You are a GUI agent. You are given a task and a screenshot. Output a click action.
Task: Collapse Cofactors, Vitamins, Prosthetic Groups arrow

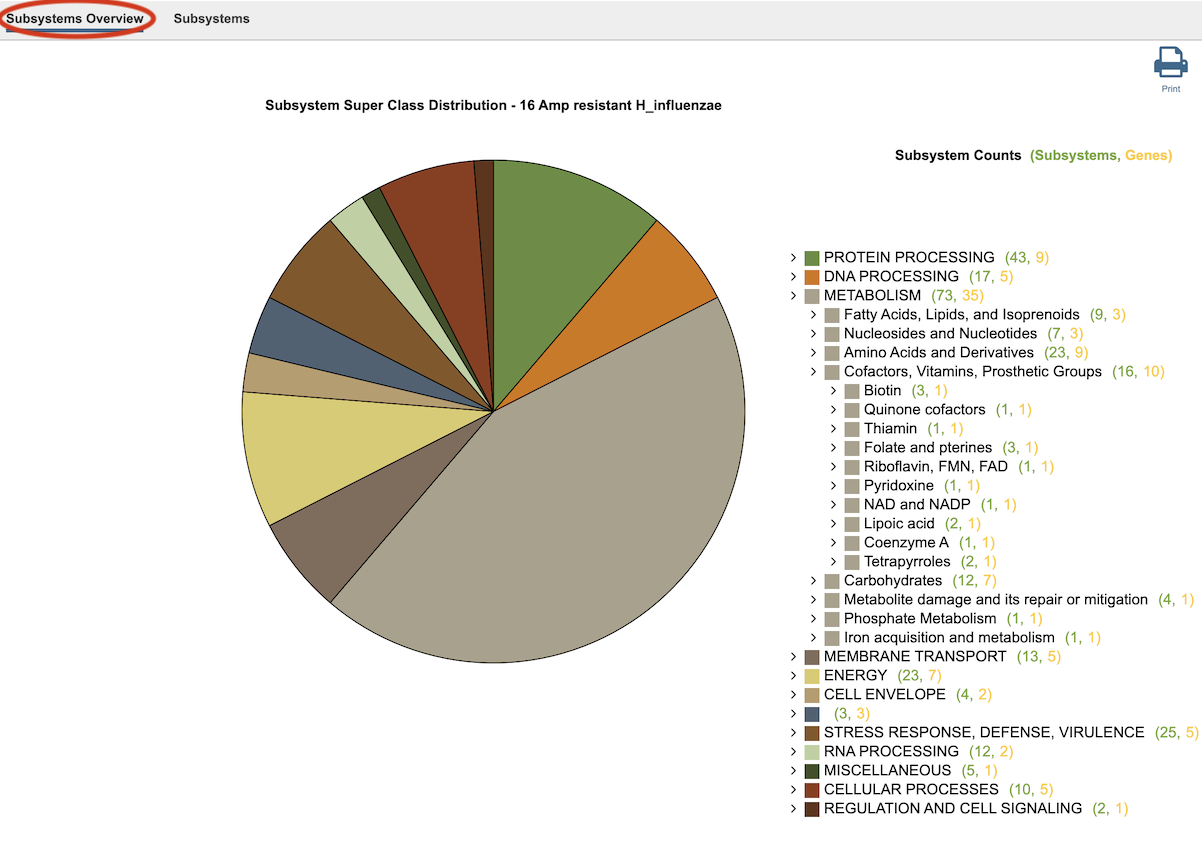(x=813, y=371)
